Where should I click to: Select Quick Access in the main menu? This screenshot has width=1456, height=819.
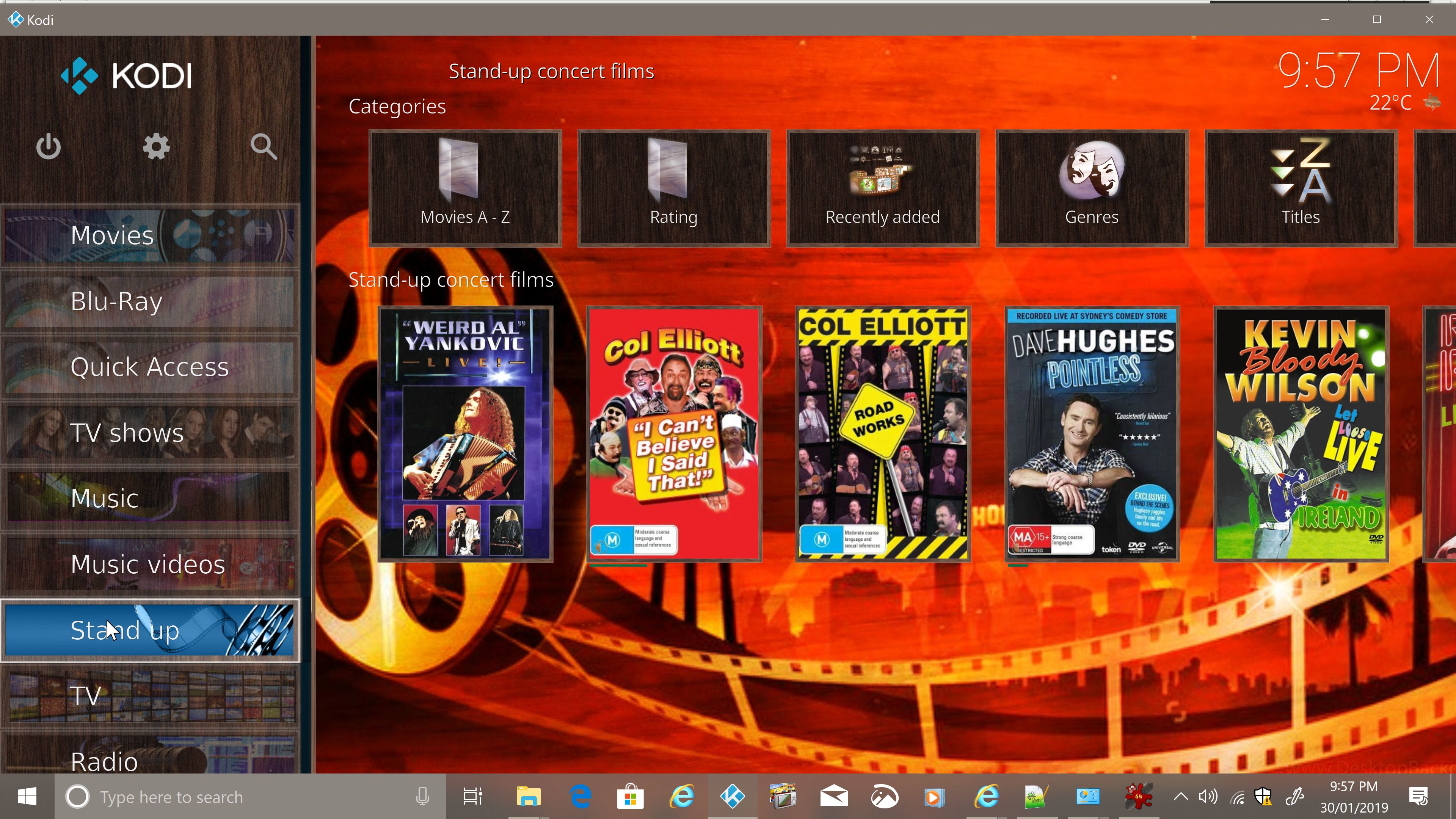(150, 367)
